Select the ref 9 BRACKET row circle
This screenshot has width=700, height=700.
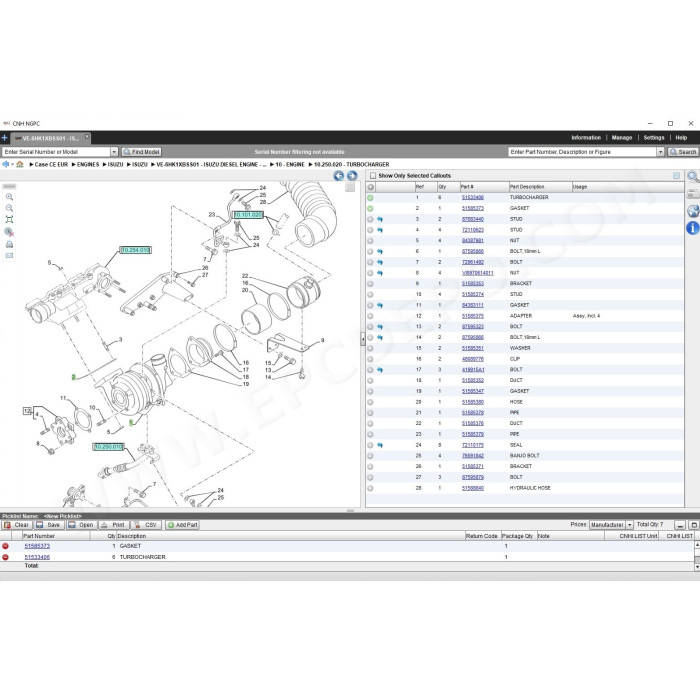370,284
